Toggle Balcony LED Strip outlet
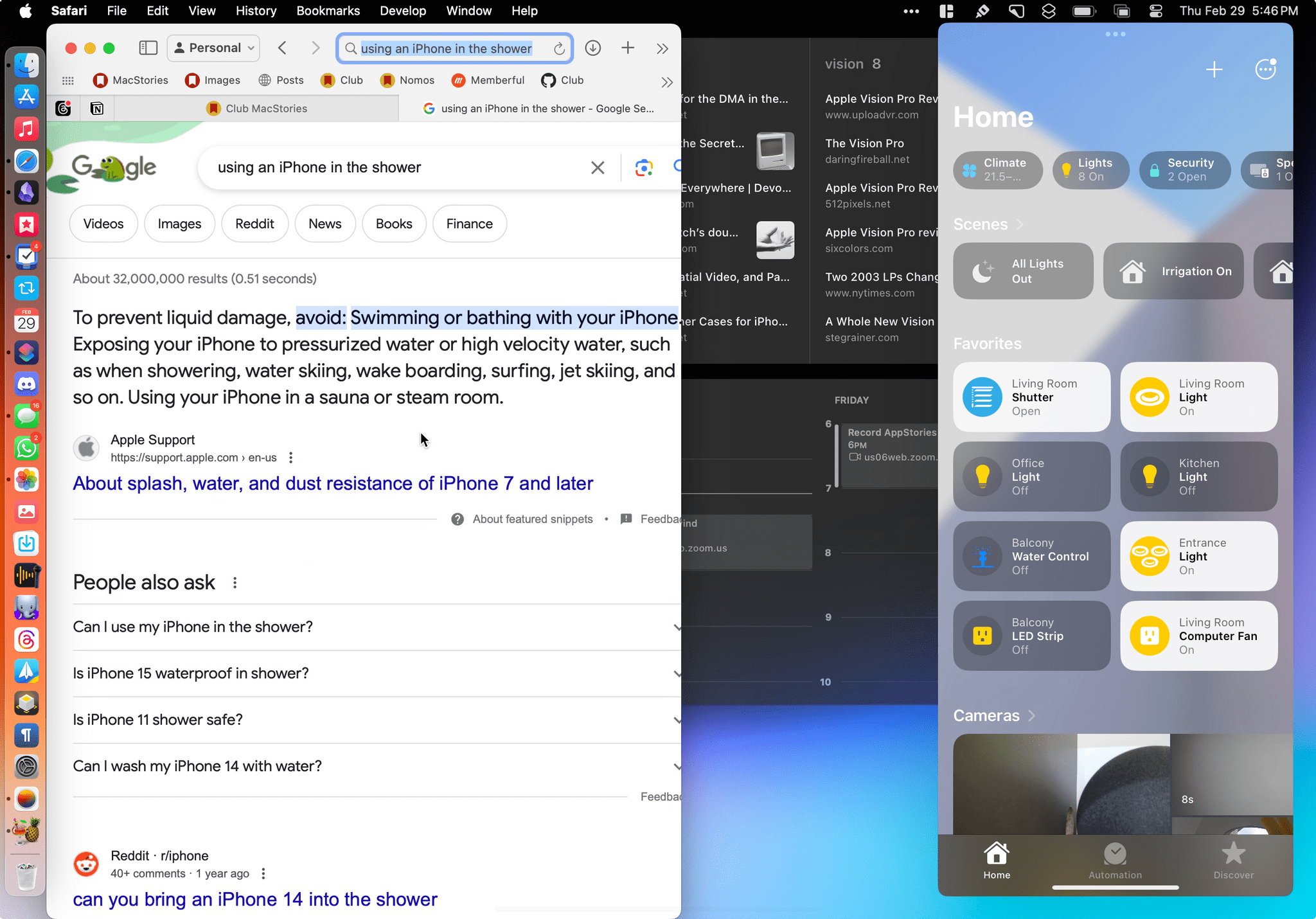1316x919 pixels. (x=1031, y=636)
